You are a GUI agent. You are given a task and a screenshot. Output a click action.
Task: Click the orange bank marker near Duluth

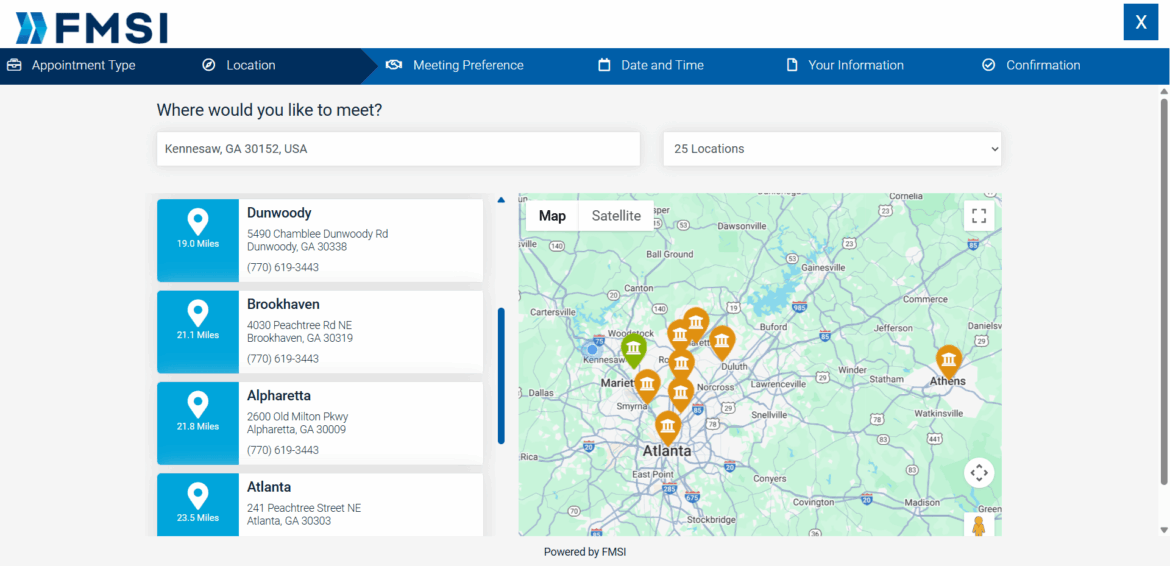point(721,341)
